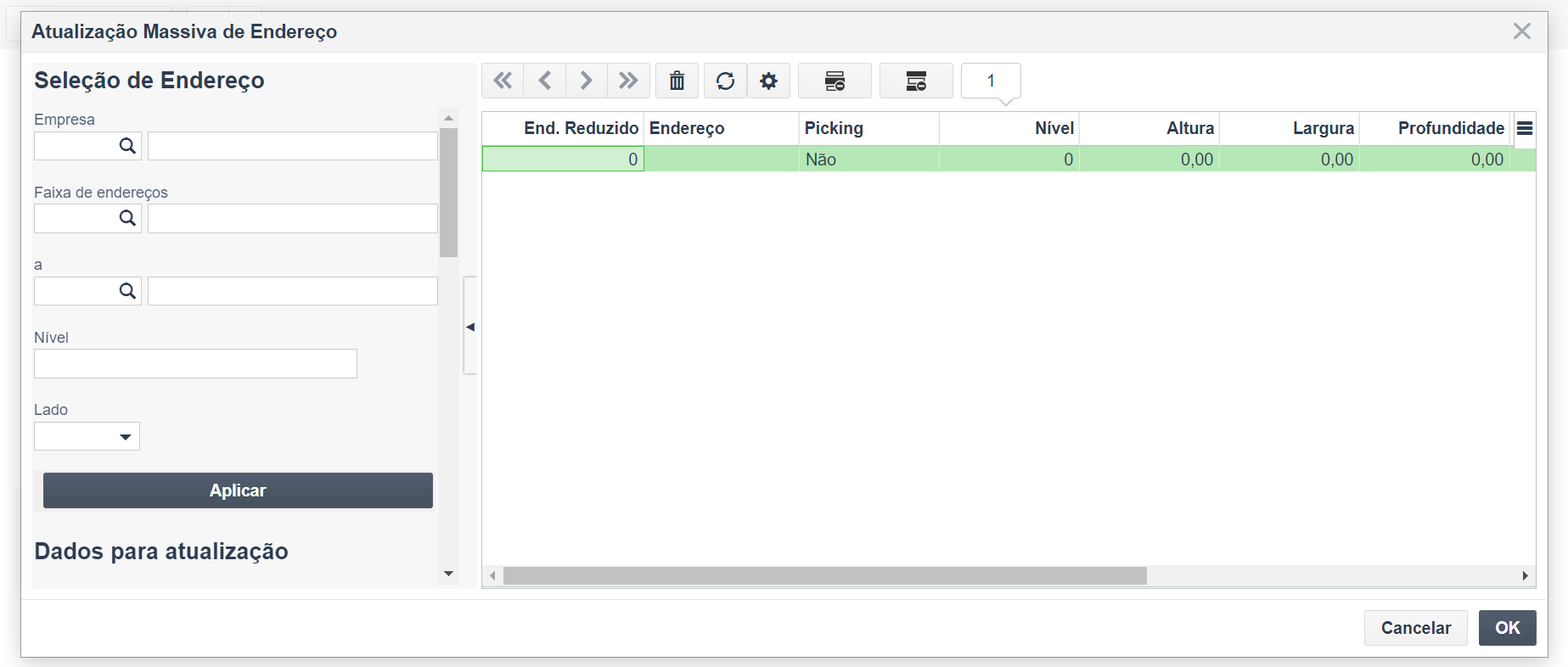The width and height of the screenshot is (1568, 667).
Task: Jump to last record double arrow
Action: pyautogui.click(x=628, y=81)
